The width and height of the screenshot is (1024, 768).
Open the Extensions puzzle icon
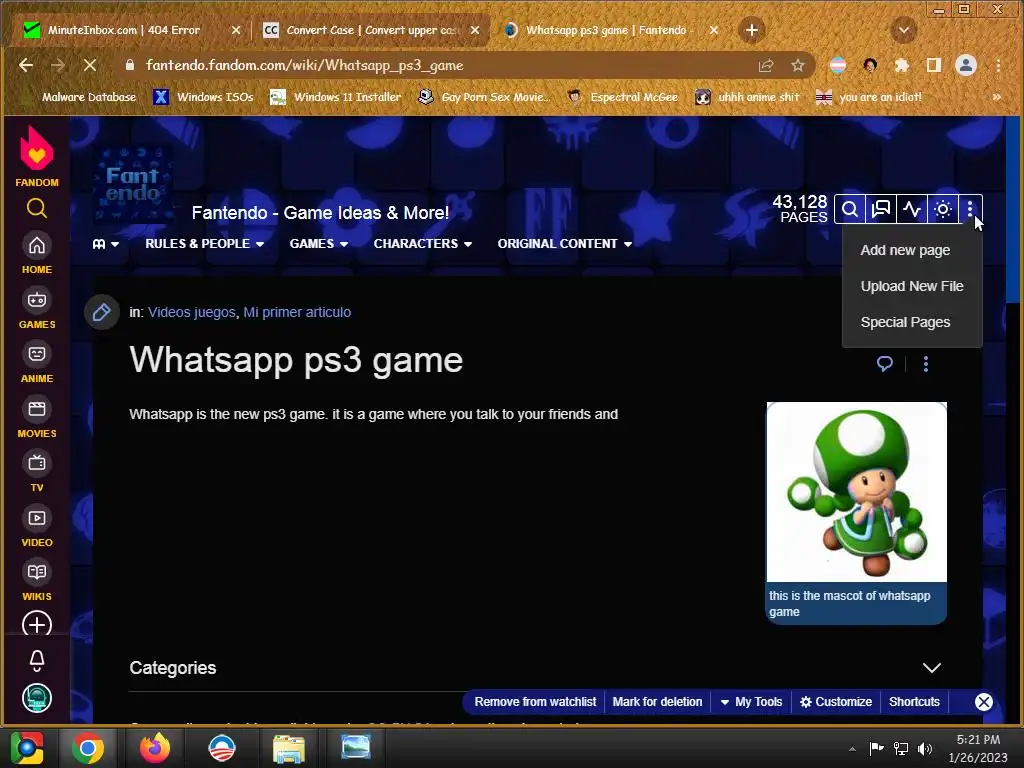click(x=902, y=65)
